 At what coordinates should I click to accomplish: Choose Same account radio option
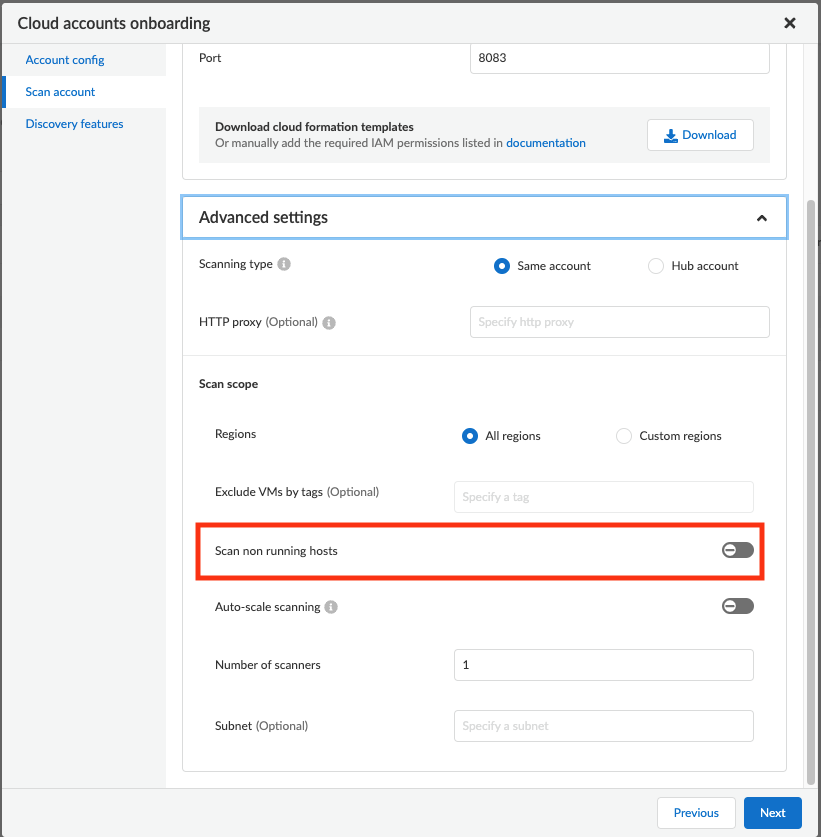(502, 266)
